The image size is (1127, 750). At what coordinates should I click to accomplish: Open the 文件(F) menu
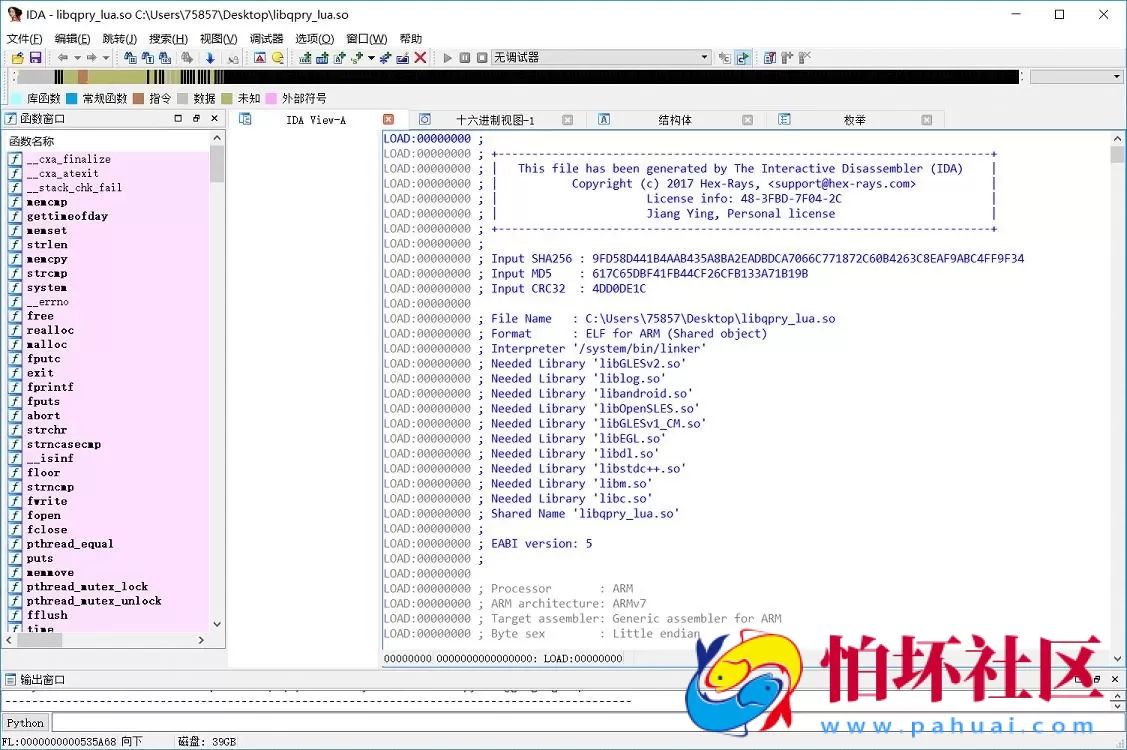pyautogui.click(x=24, y=39)
